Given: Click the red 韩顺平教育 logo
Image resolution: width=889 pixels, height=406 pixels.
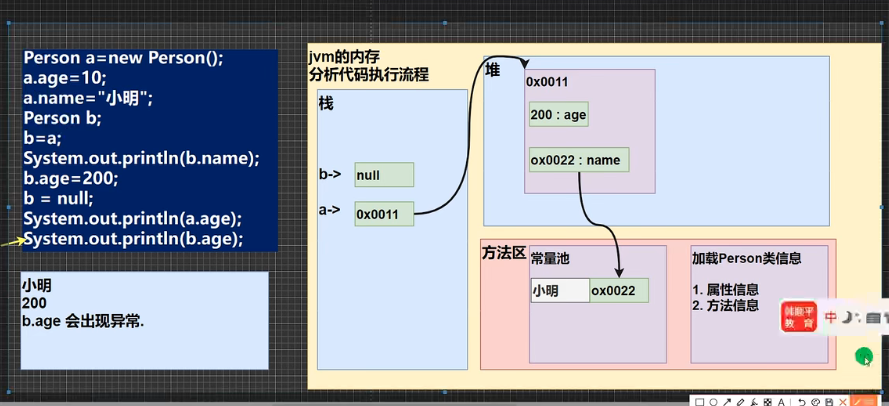Looking at the screenshot, I should (799, 317).
